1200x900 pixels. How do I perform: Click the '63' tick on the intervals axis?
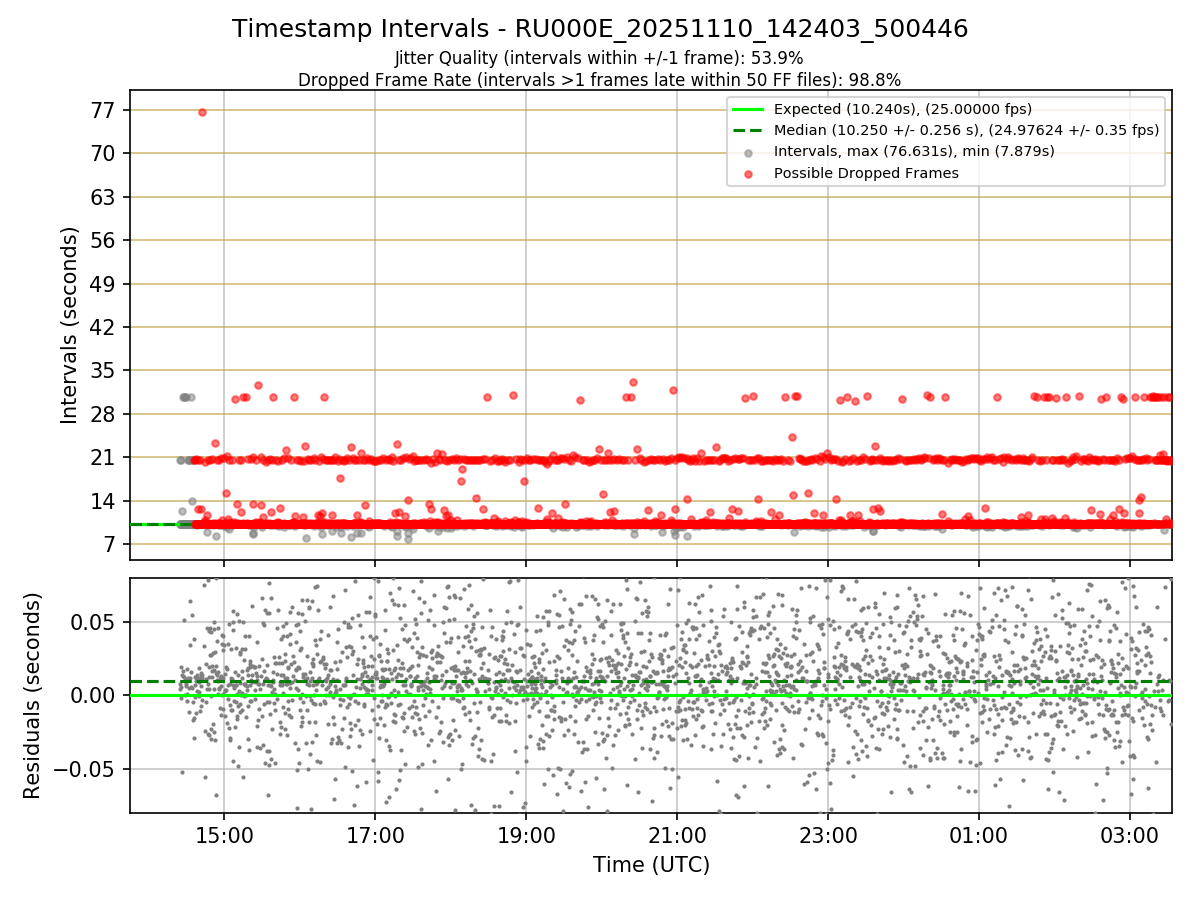(102, 197)
